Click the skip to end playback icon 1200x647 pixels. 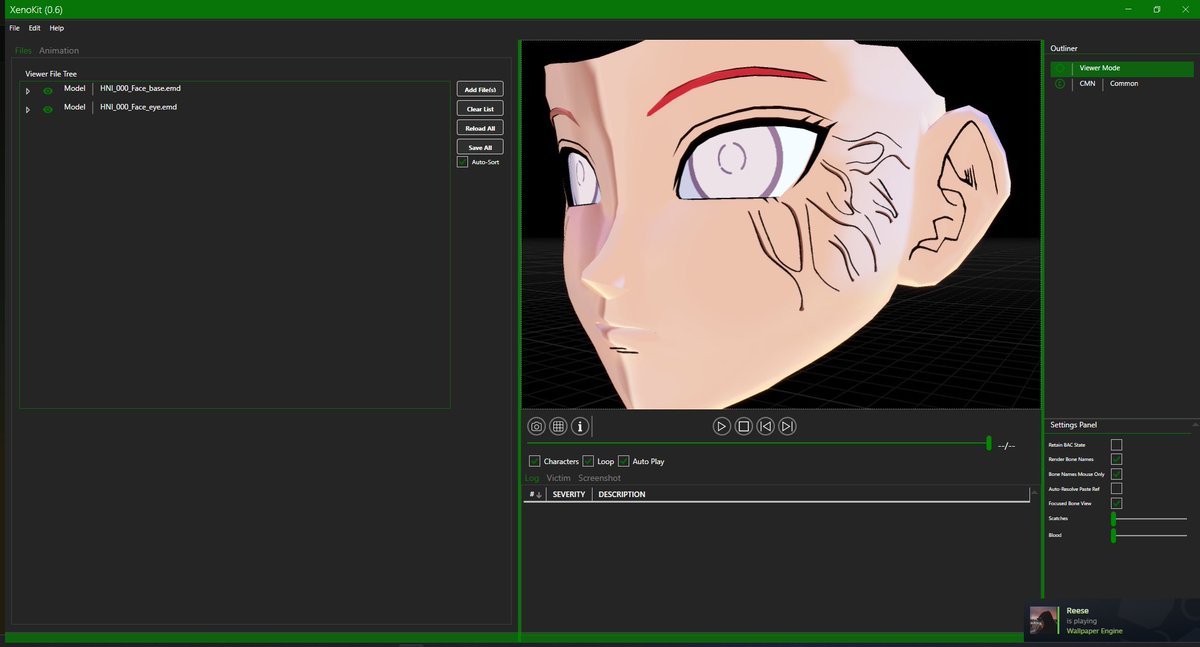(788, 426)
